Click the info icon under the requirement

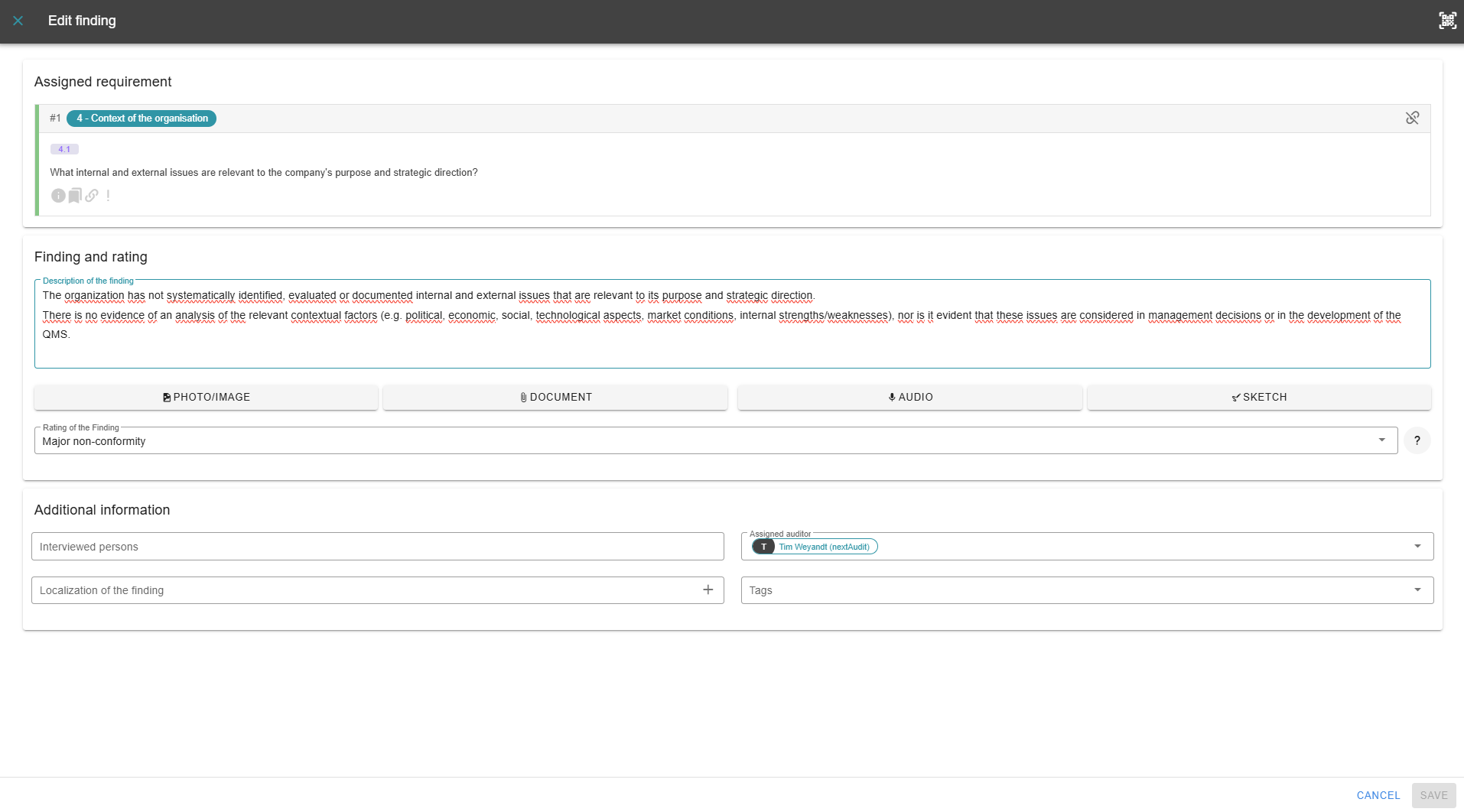coord(58,196)
